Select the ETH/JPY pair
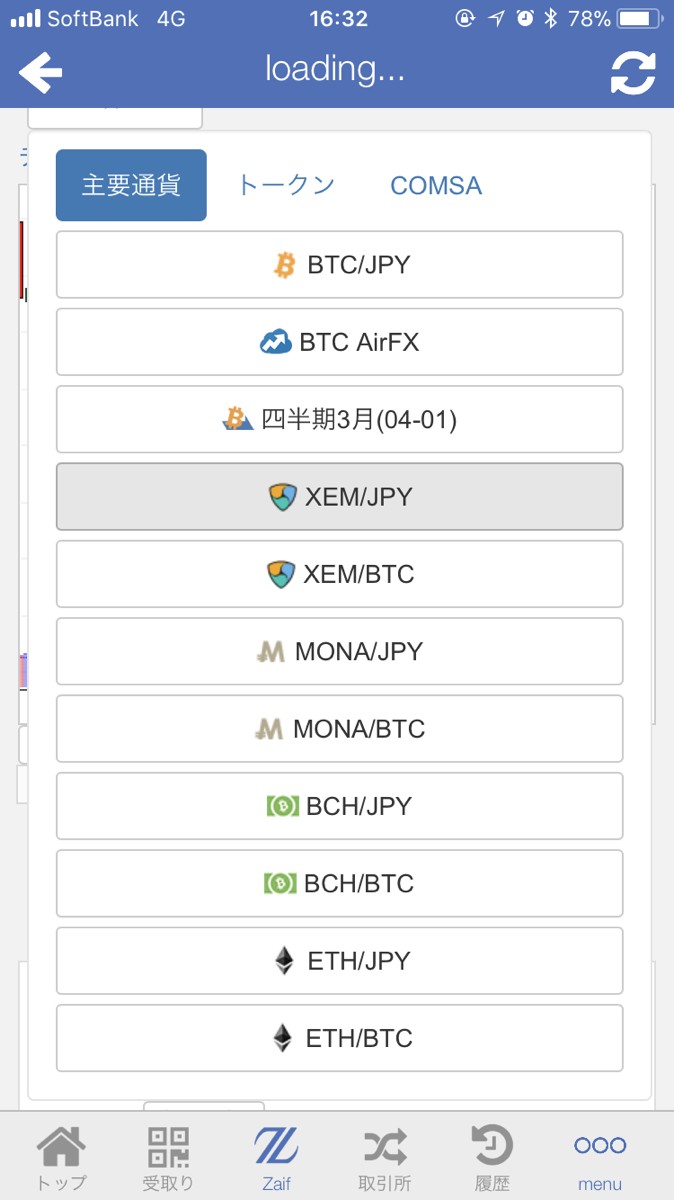Viewport: 674px width, 1200px height. coord(339,961)
